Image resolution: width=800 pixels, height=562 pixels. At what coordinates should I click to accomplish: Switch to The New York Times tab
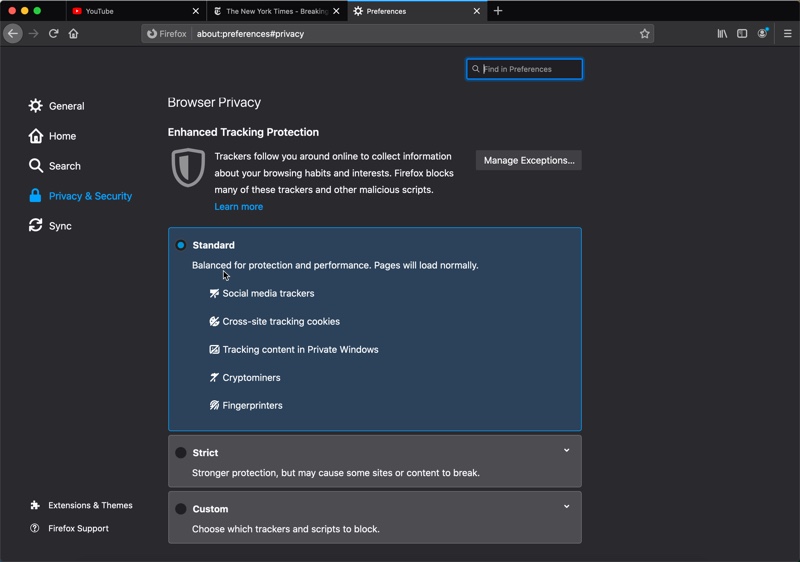[x=277, y=11]
